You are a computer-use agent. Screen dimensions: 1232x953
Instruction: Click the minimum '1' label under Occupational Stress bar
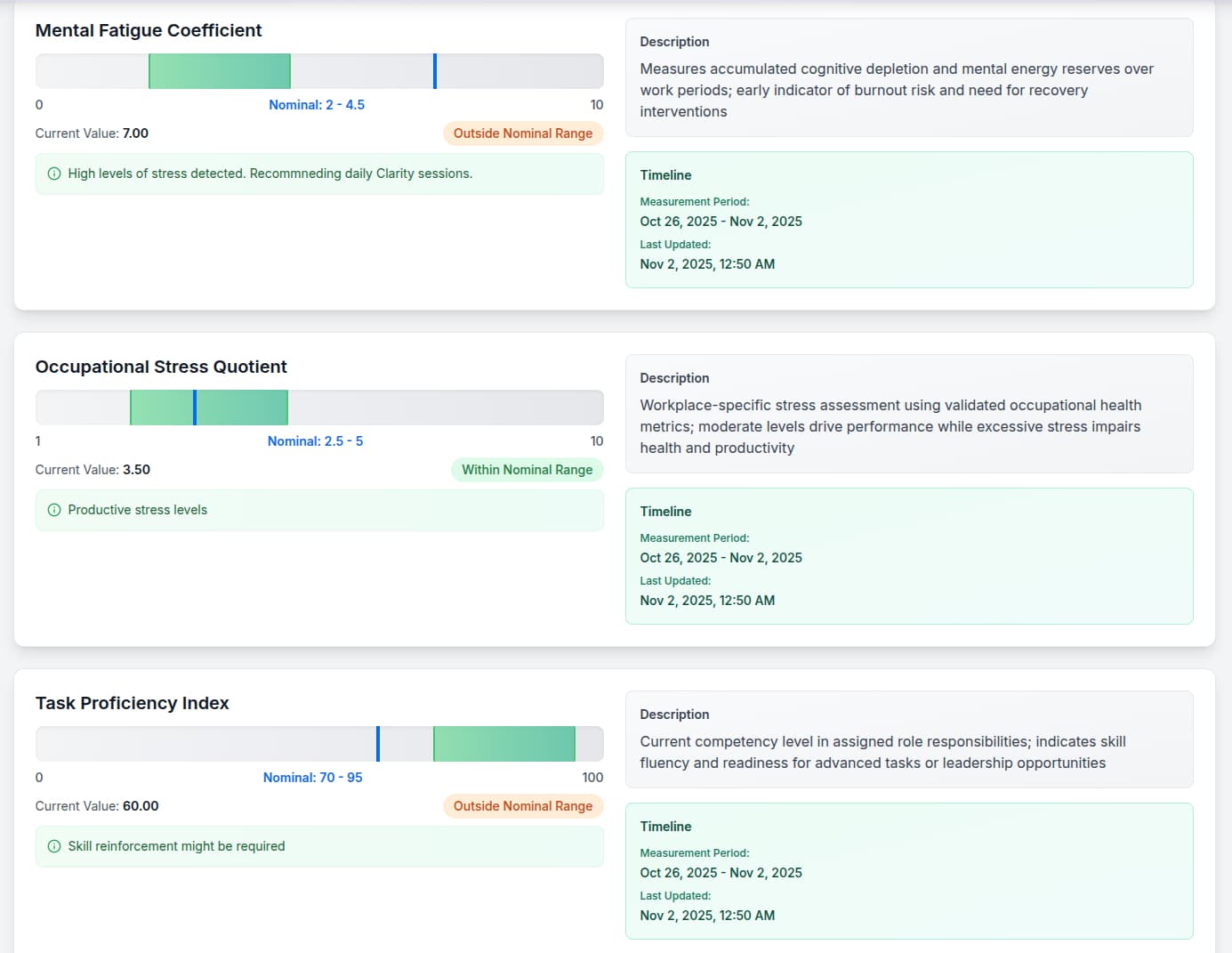point(38,441)
